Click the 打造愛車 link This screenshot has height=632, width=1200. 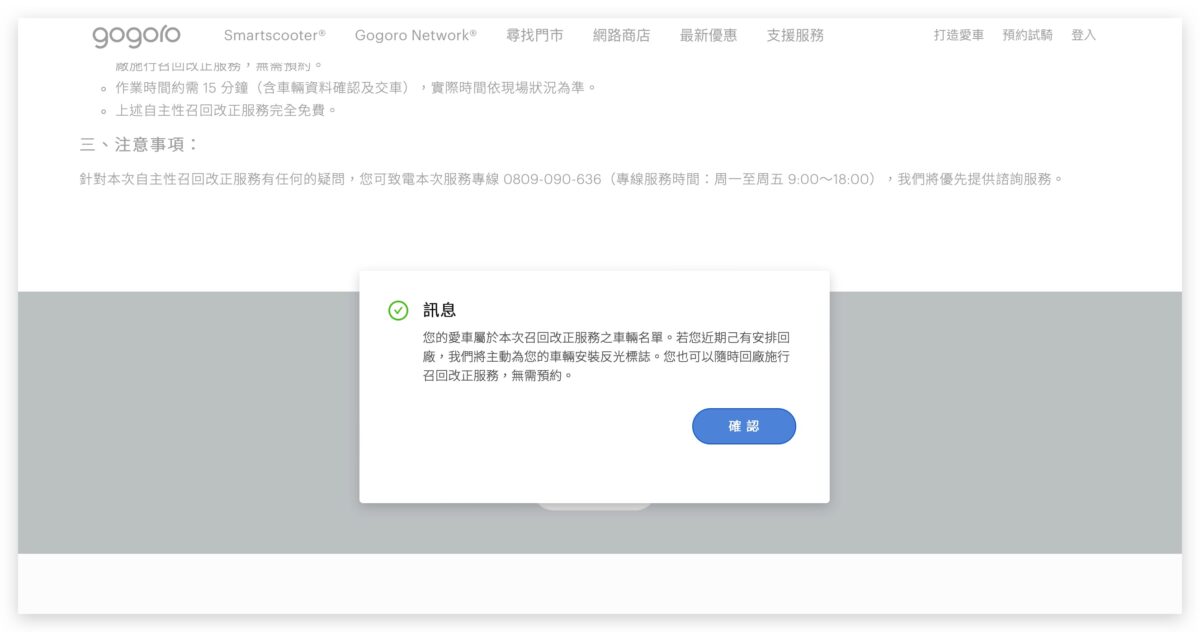tap(959, 35)
